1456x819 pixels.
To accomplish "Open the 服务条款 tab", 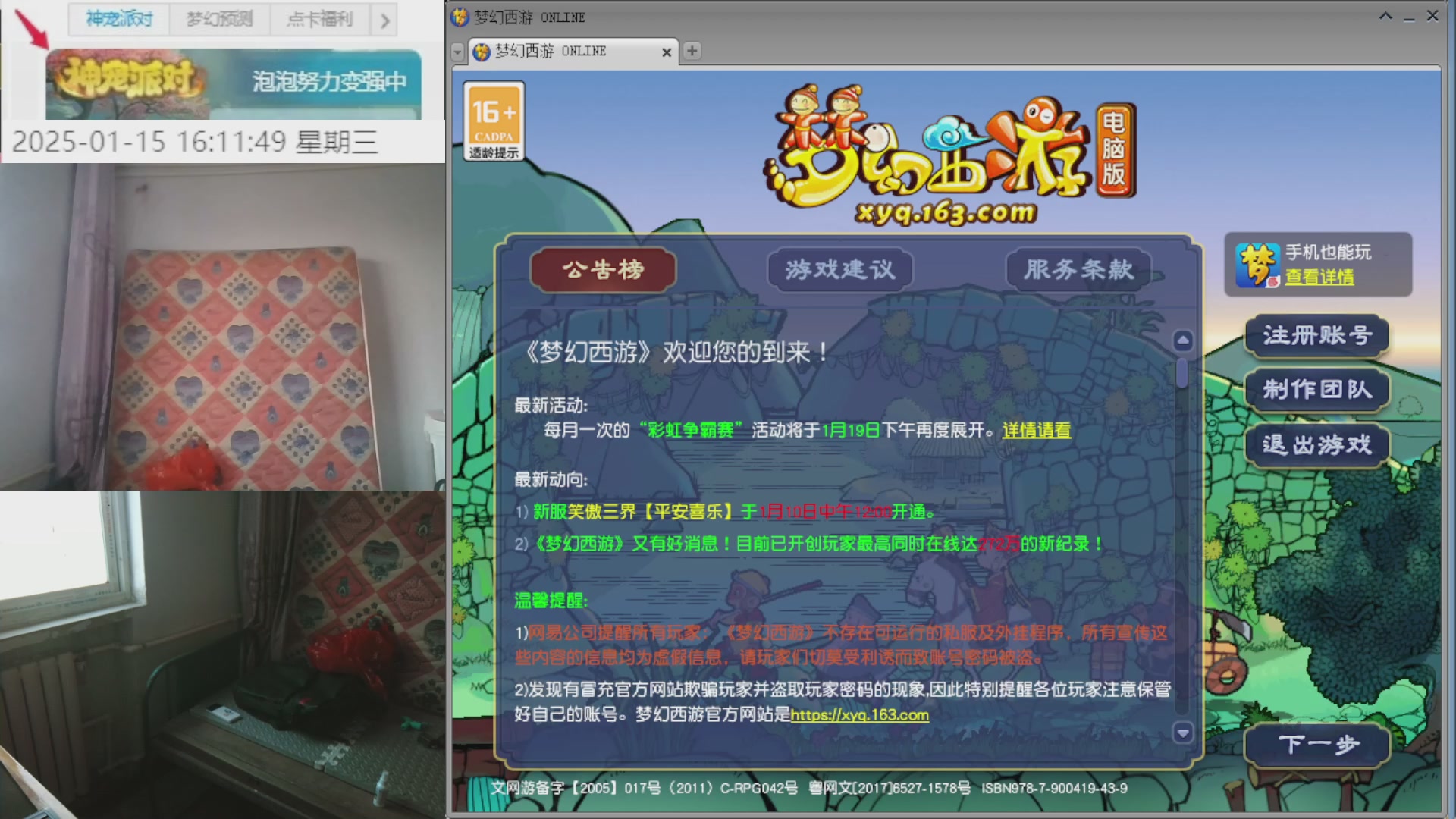I will click(1078, 269).
